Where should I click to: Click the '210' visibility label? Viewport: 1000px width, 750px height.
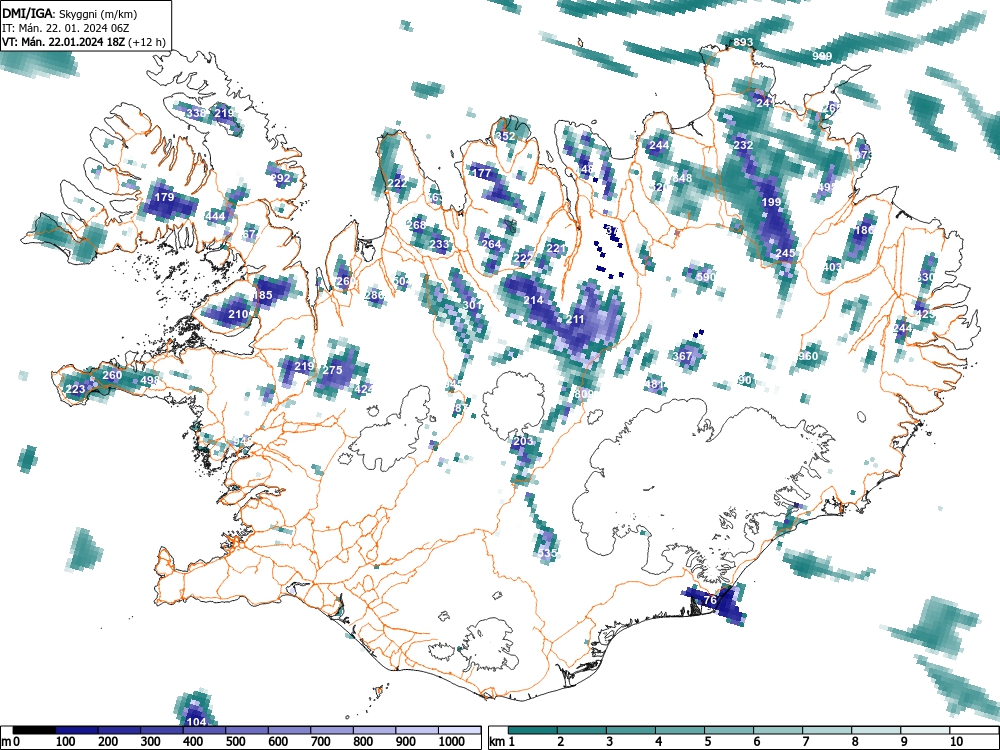click(239, 314)
